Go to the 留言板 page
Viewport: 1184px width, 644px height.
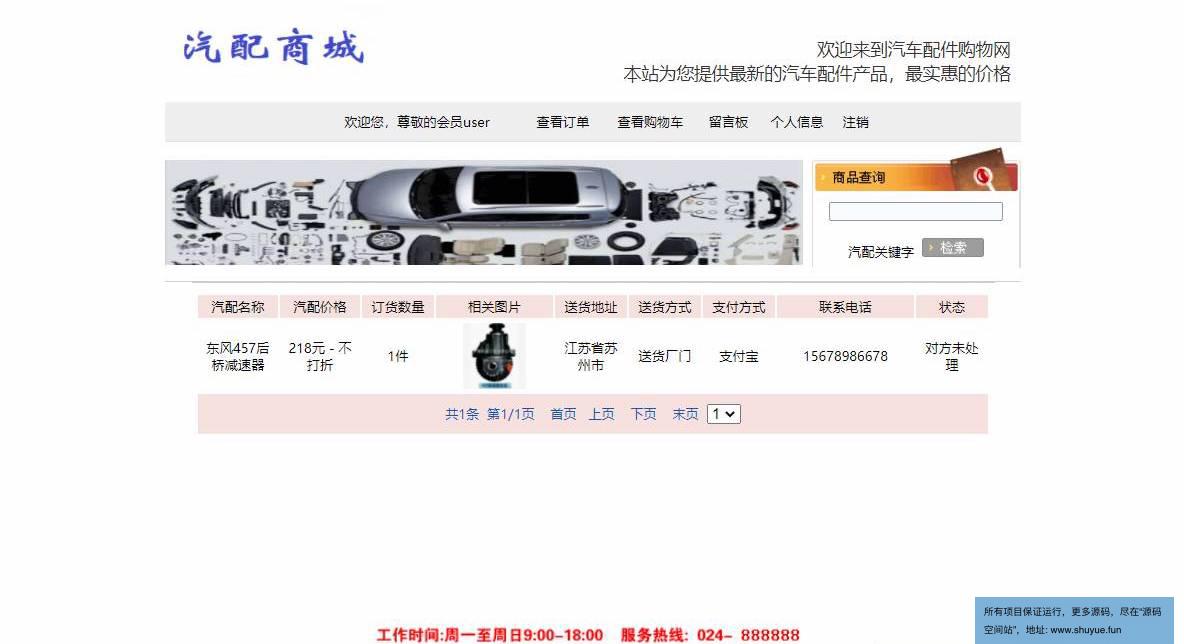(728, 122)
